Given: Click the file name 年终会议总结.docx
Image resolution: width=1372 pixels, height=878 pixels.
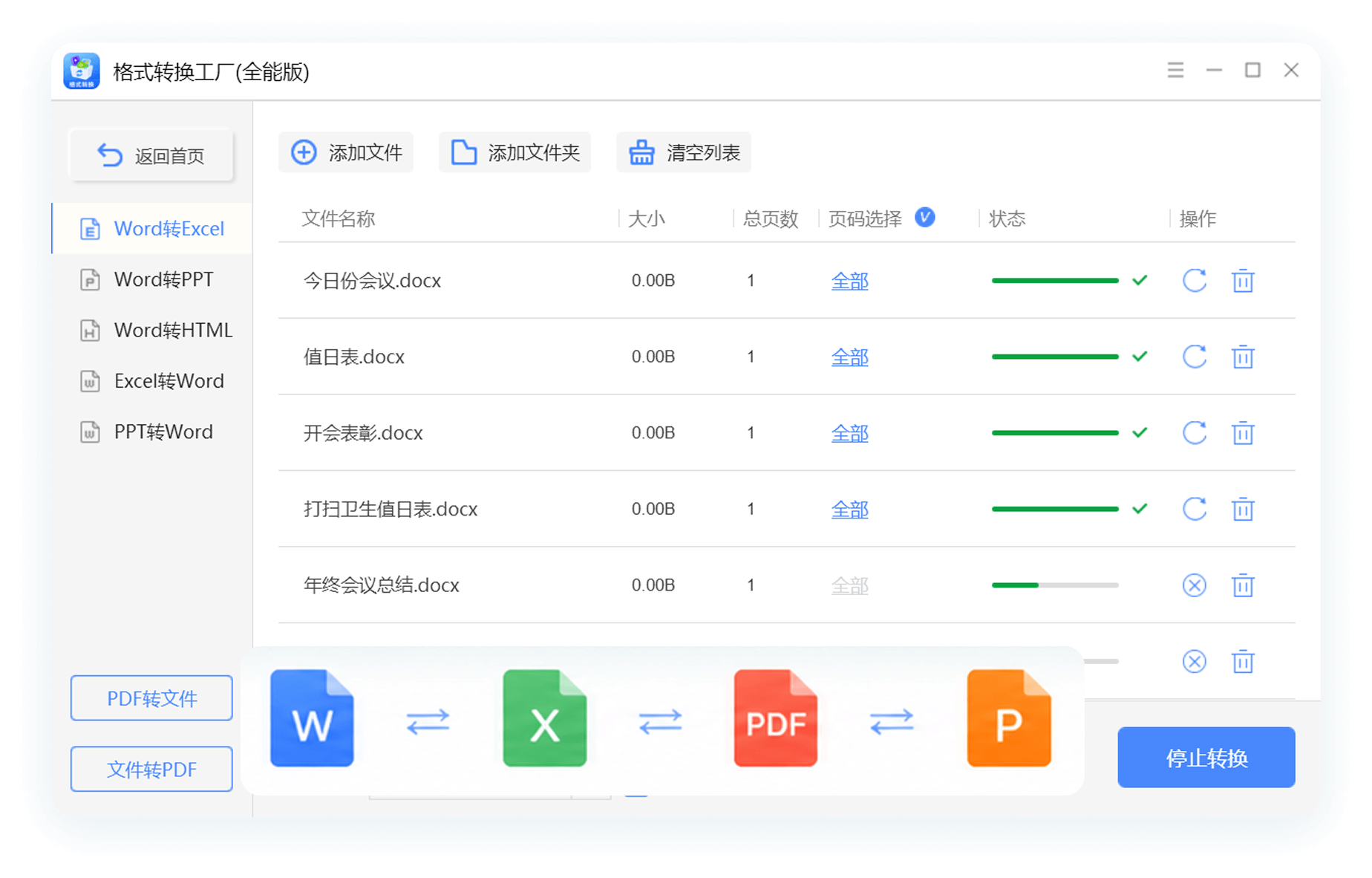Looking at the screenshot, I should 382,585.
